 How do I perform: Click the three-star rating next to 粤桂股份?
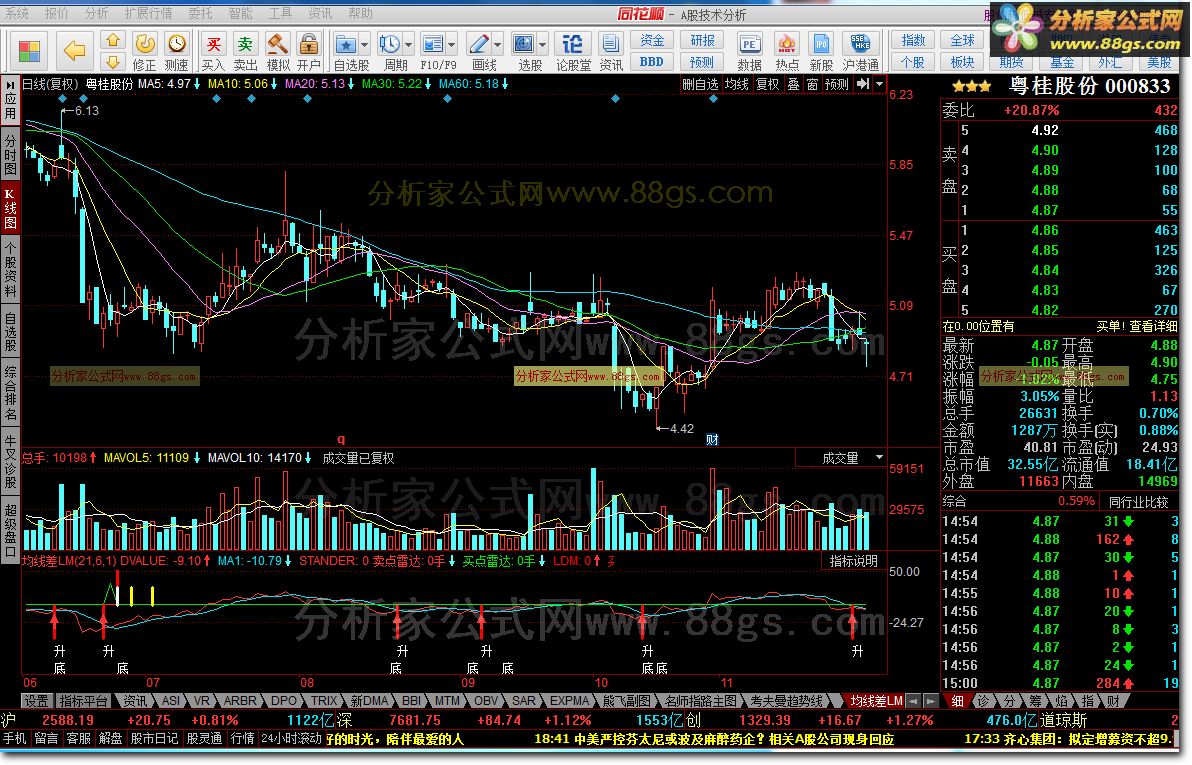972,87
